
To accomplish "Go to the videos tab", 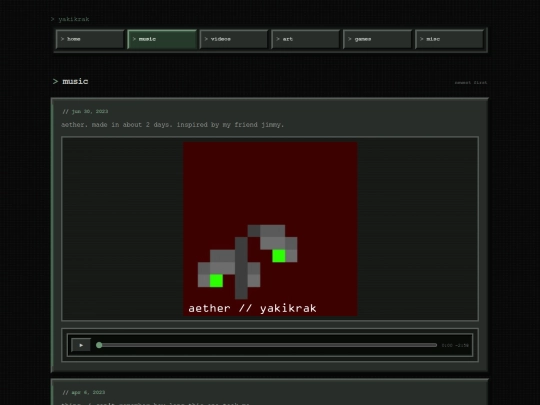I will (234, 39).
